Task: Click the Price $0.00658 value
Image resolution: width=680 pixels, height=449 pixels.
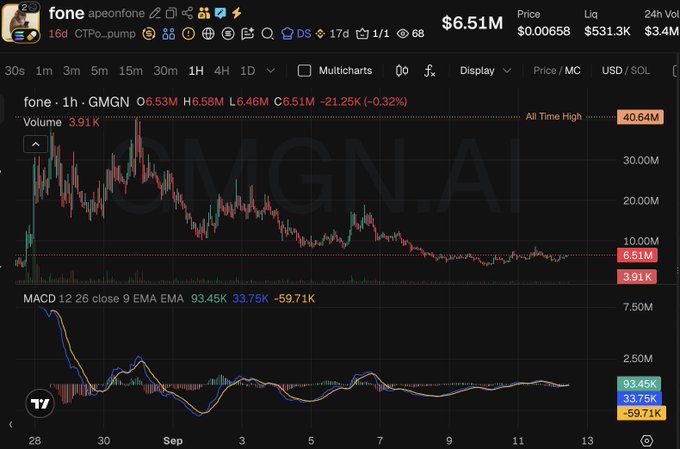Action: click(543, 31)
